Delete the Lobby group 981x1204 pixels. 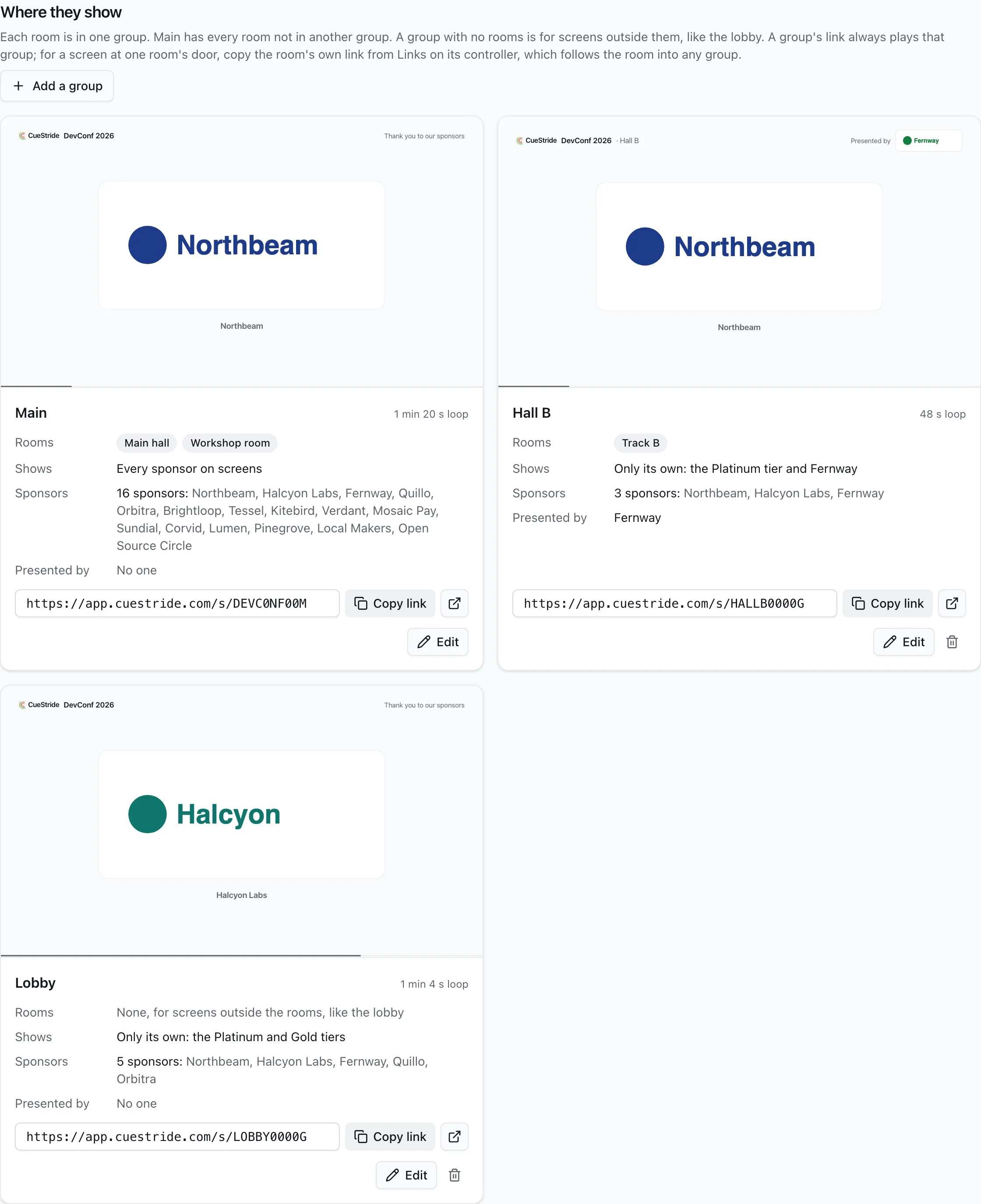pos(454,1175)
